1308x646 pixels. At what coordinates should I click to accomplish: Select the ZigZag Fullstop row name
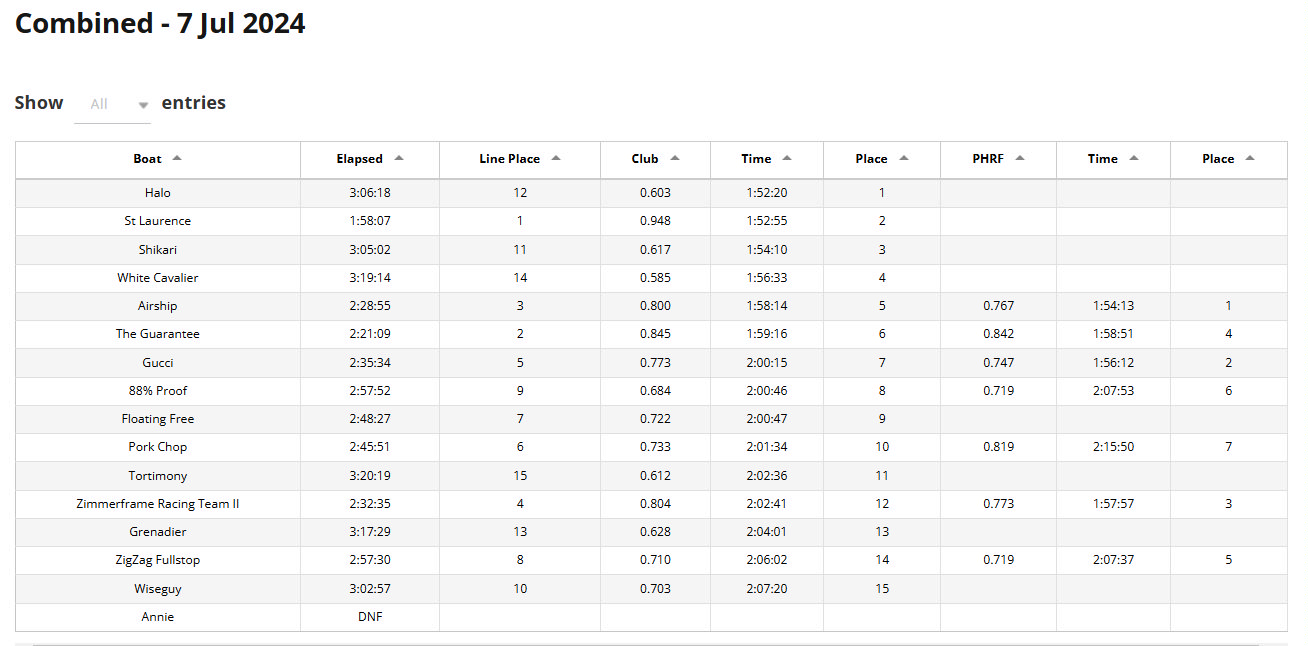pyautogui.click(x=157, y=560)
